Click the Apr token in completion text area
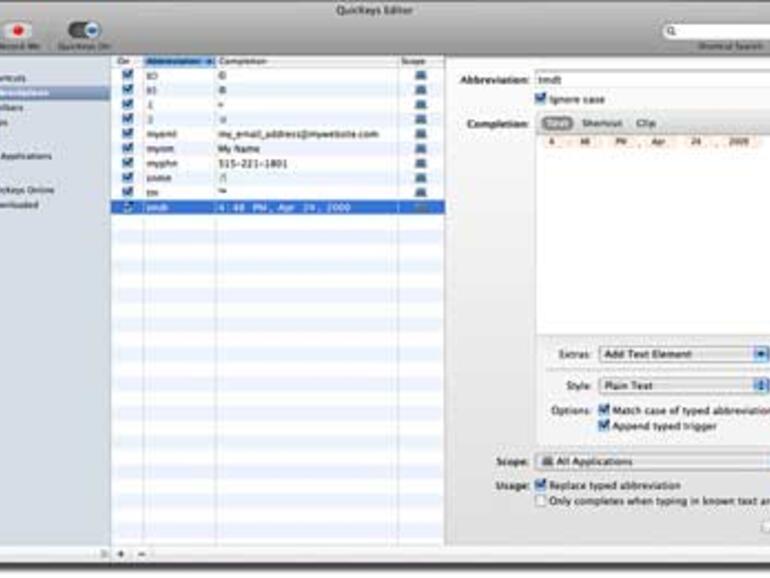The height and width of the screenshot is (578, 770). (658, 142)
